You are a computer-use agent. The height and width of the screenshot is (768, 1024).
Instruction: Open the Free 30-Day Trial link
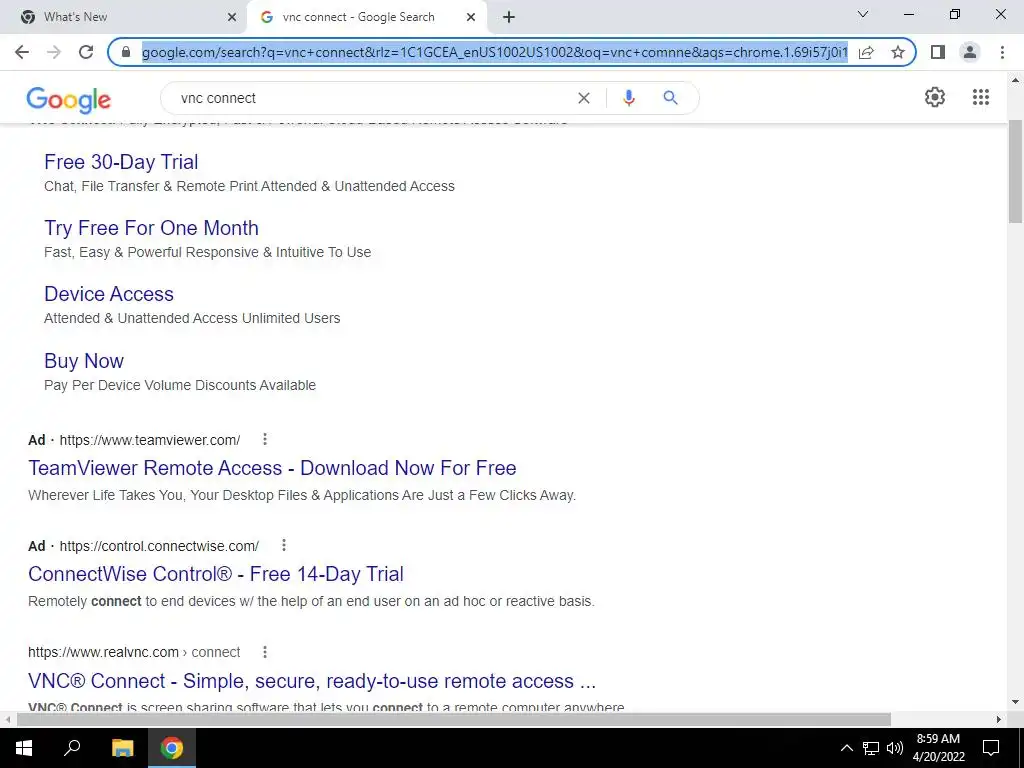click(121, 161)
